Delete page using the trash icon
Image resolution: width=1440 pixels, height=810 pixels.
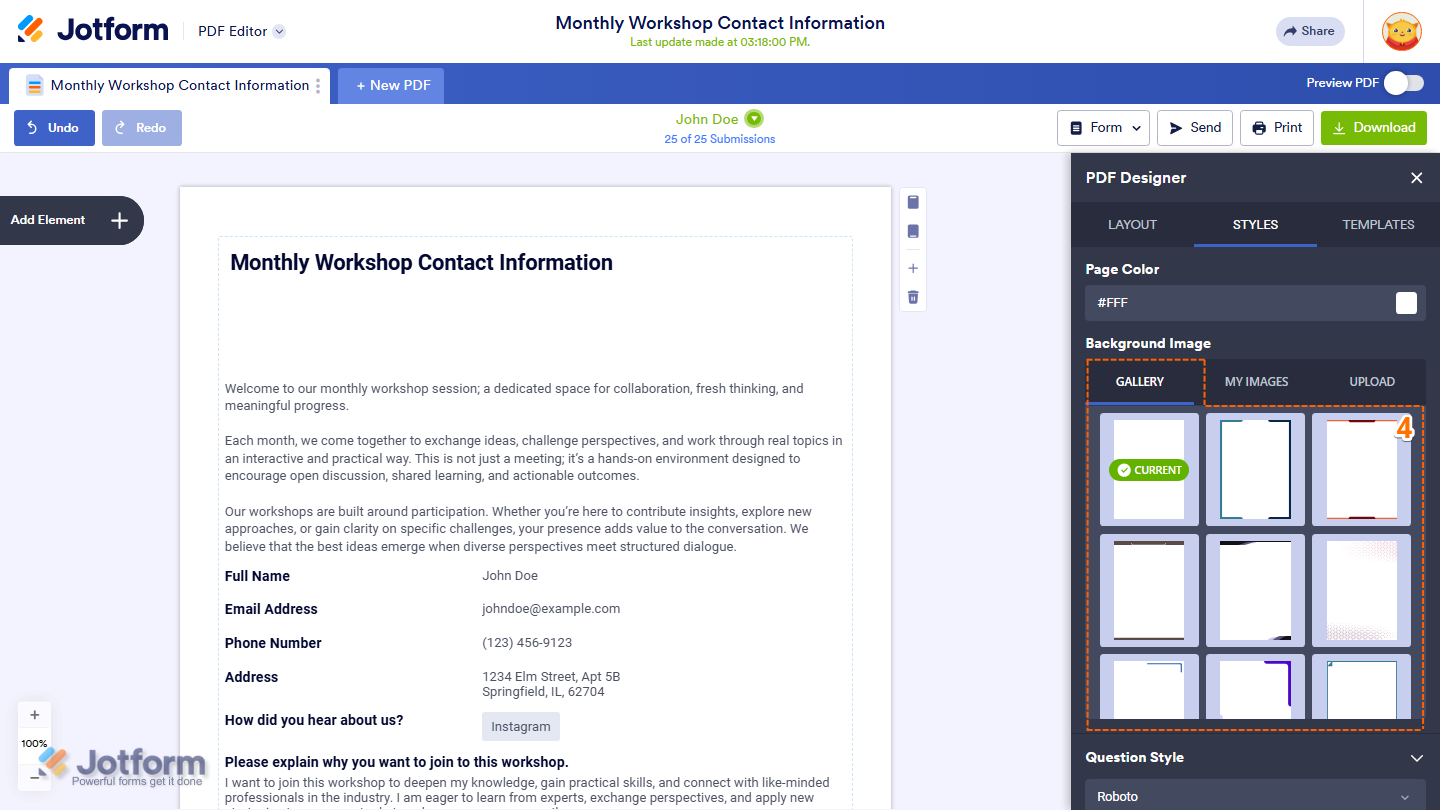pos(913,297)
